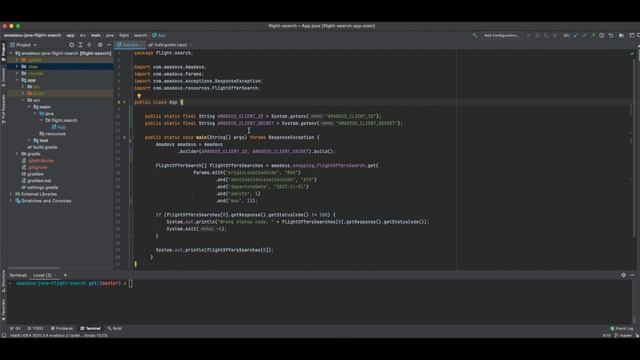This screenshot has height=360, width=640.
Task: Expand the .vscode folder
Action: point(17,73)
